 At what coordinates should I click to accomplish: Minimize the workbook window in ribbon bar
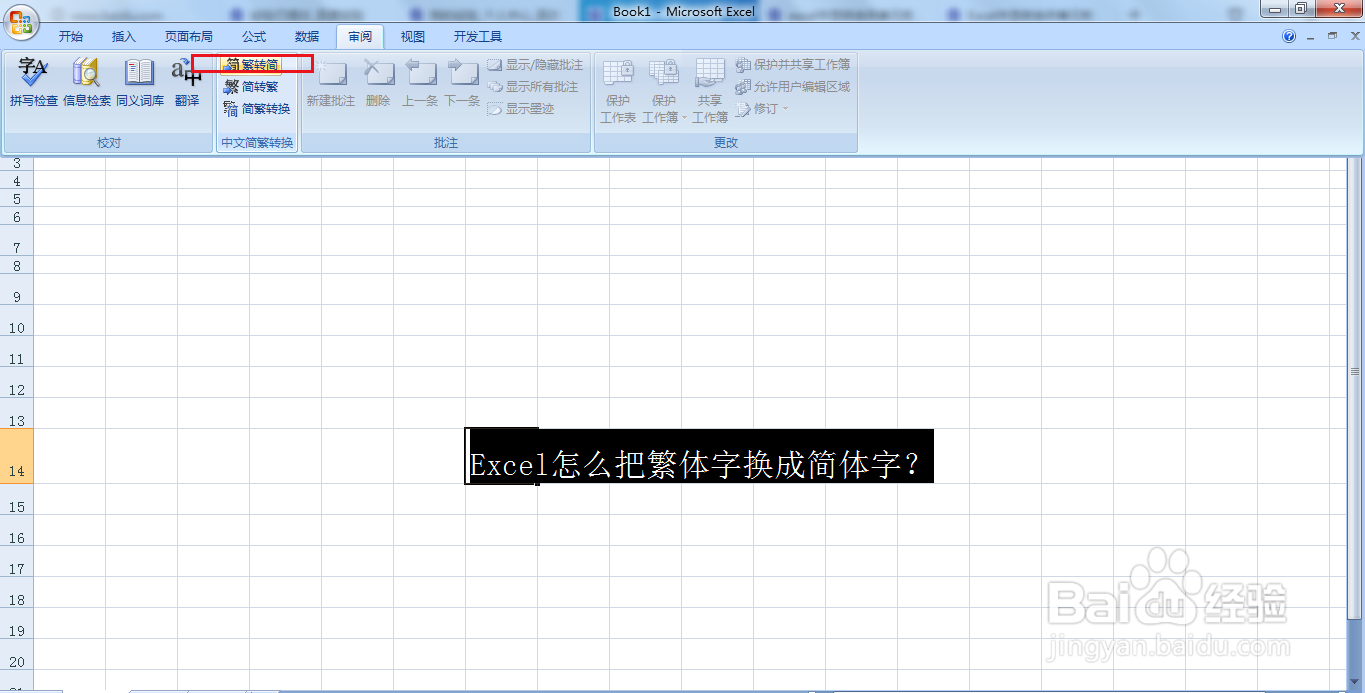(1312, 36)
